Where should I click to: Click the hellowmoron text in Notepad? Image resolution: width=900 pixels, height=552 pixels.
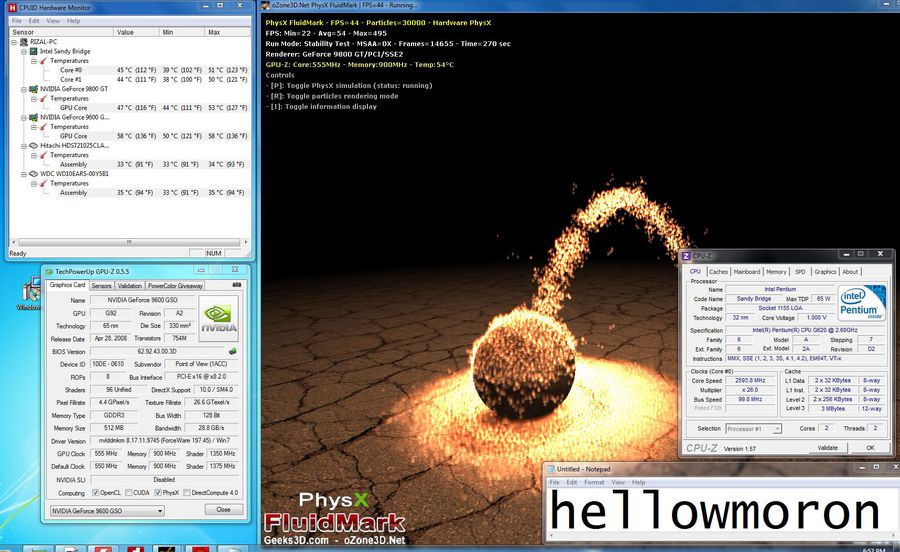[714, 511]
